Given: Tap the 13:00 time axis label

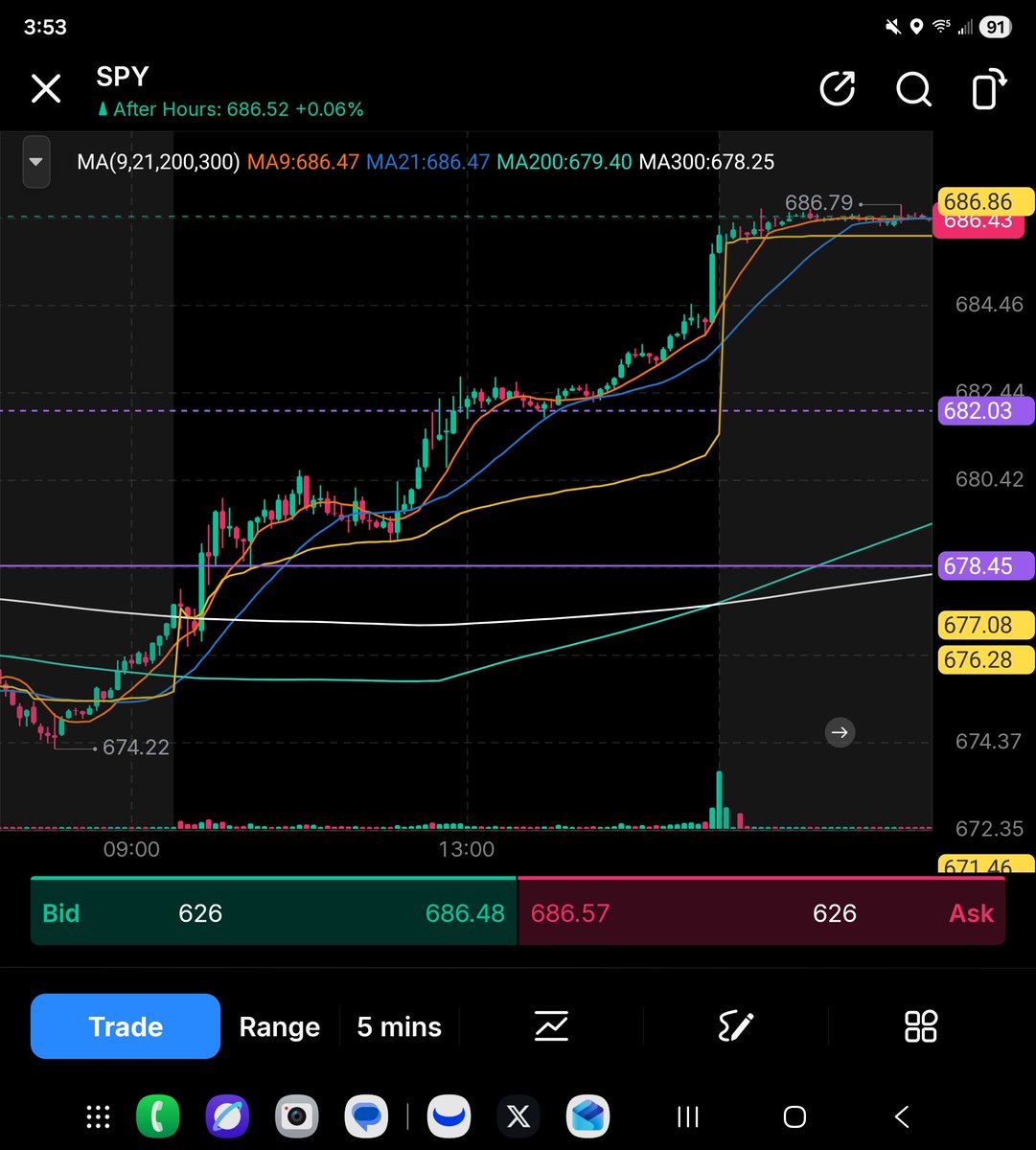Looking at the screenshot, I should click(467, 850).
